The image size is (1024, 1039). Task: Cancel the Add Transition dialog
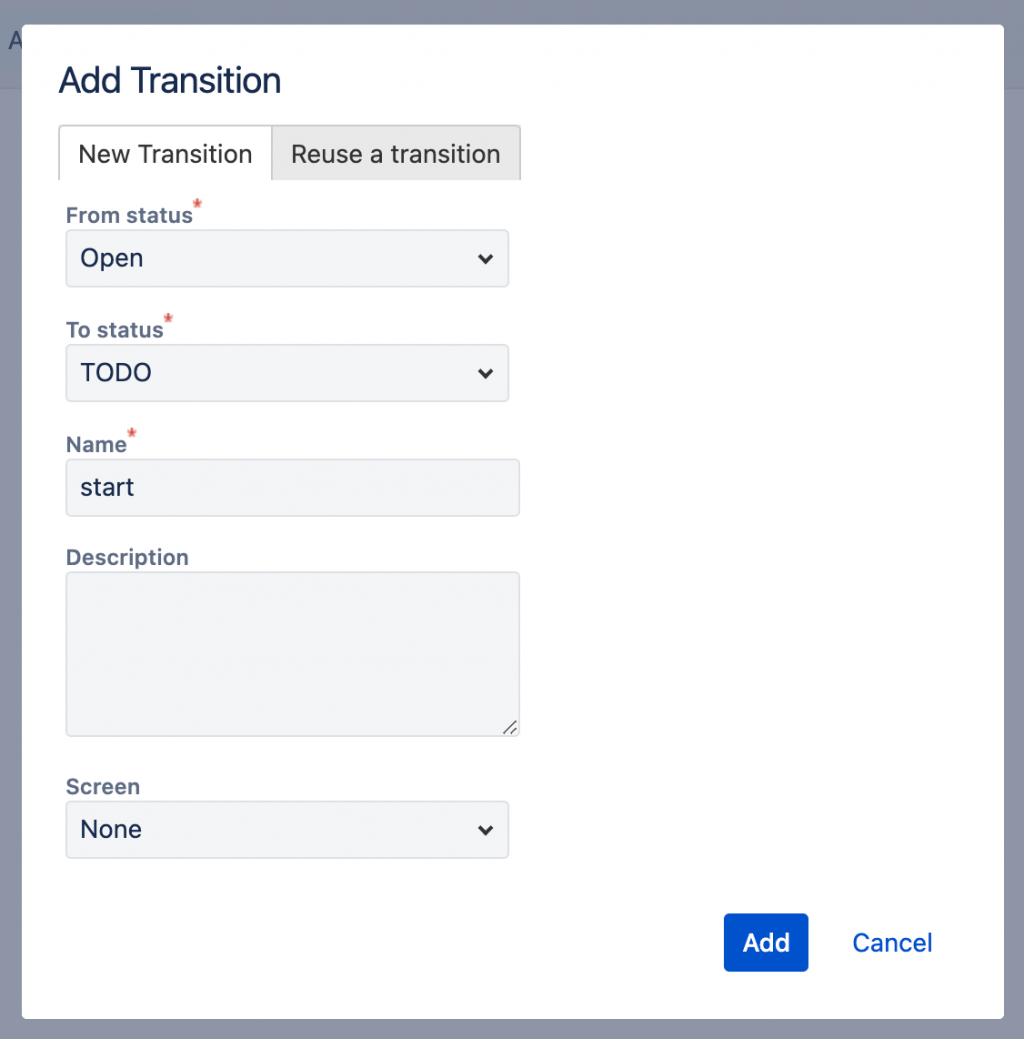(892, 943)
